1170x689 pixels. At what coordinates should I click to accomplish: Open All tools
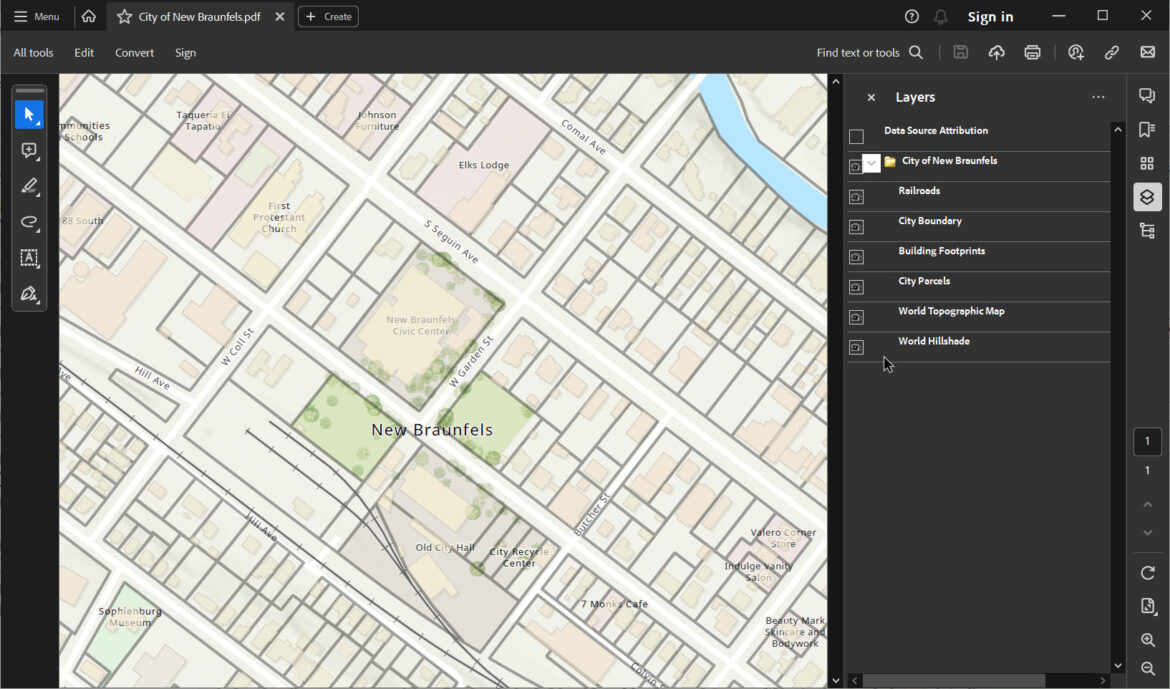click(x=33, y=52)
